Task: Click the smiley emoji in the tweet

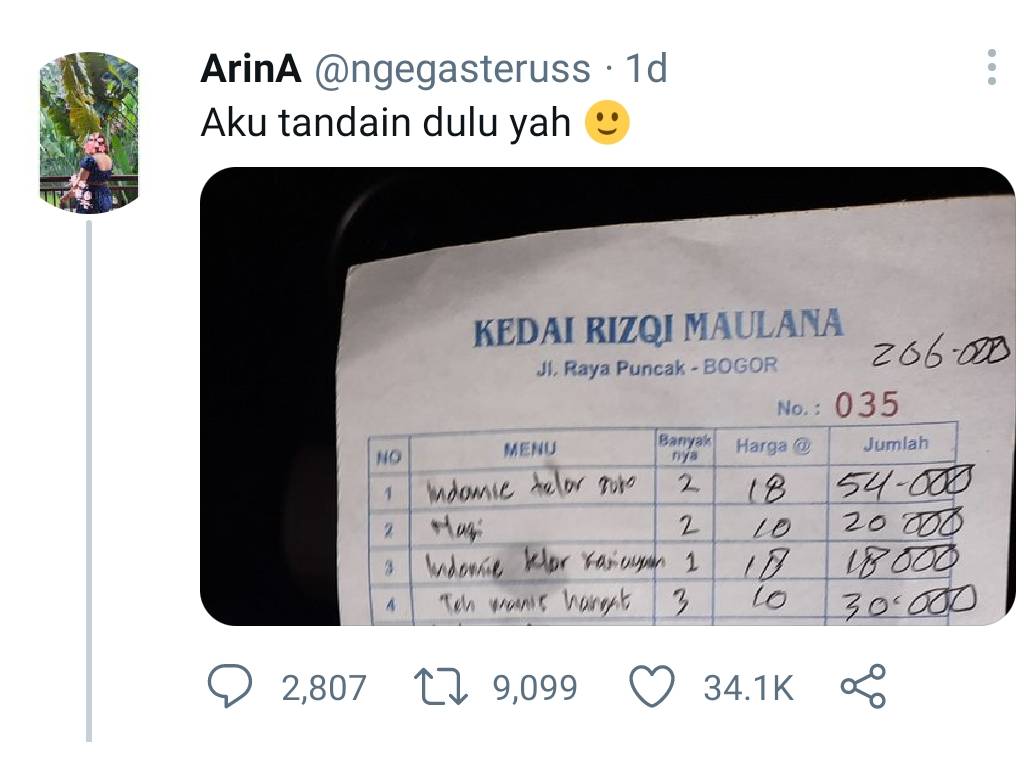Action: pos(607,122)
